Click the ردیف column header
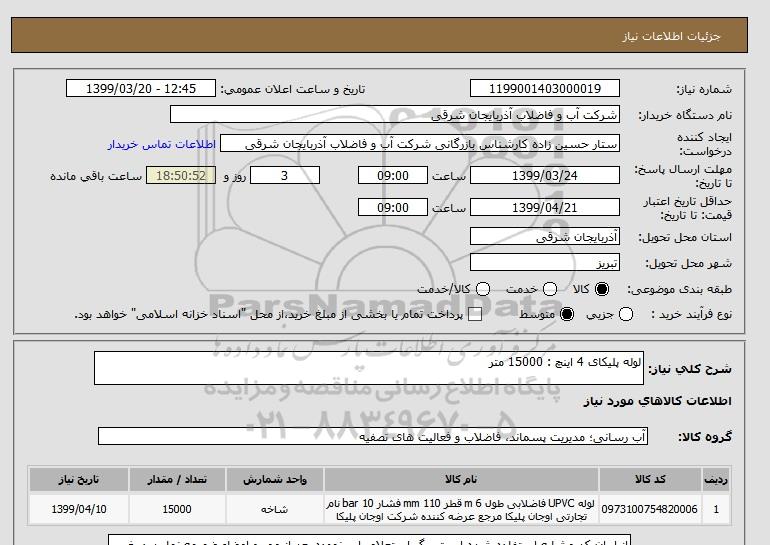Screen dimensions: 770x545 pyautogui.click(x=716, y=479)
